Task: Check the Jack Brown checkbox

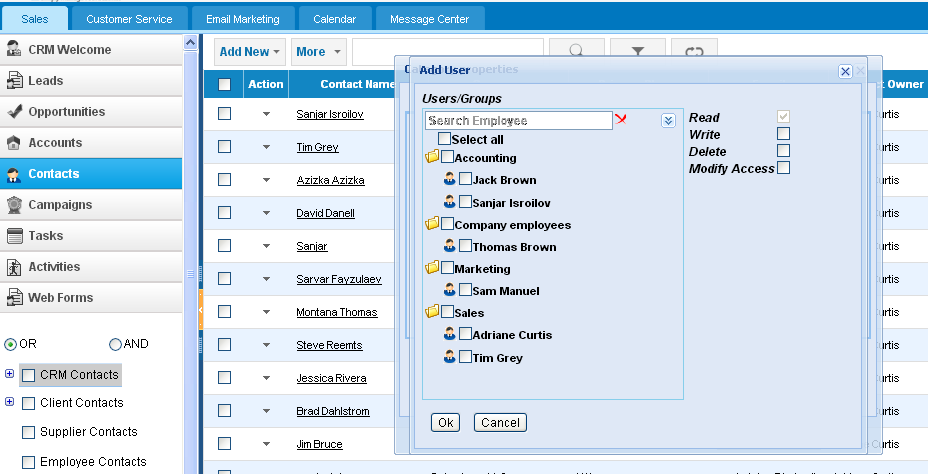Action: [x=465, y=179]
